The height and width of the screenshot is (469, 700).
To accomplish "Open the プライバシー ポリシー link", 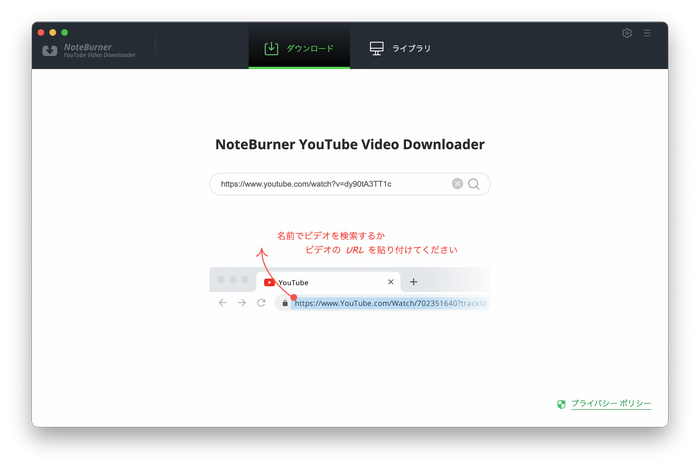I will click(x=611, y=403).
